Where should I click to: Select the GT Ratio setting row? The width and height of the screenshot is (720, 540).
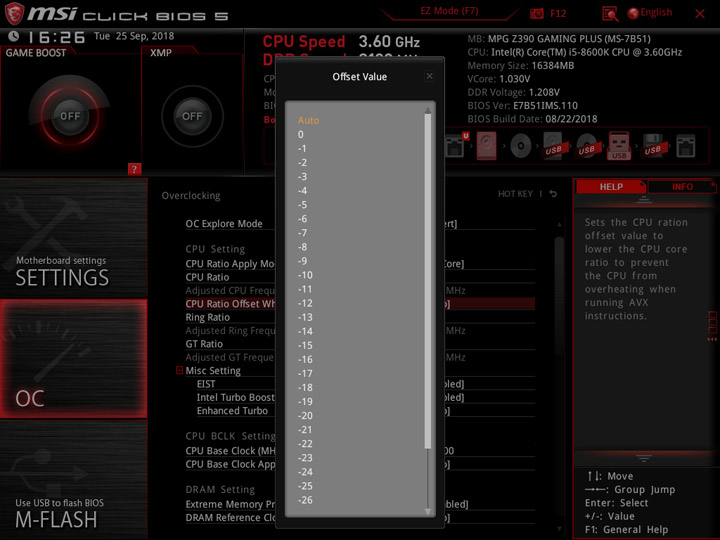(360, 344)
